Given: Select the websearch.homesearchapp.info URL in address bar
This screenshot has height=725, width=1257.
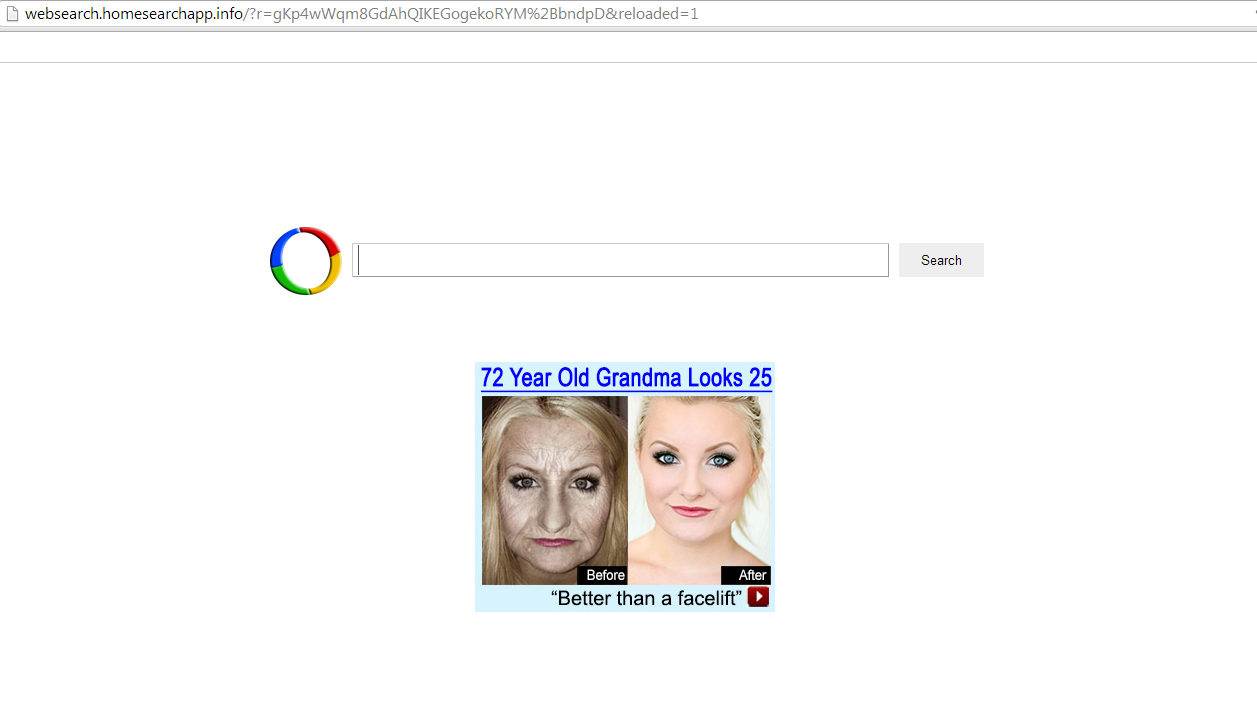Looking at the screenshot, I should pyautogui.click(x=362, y=14).
